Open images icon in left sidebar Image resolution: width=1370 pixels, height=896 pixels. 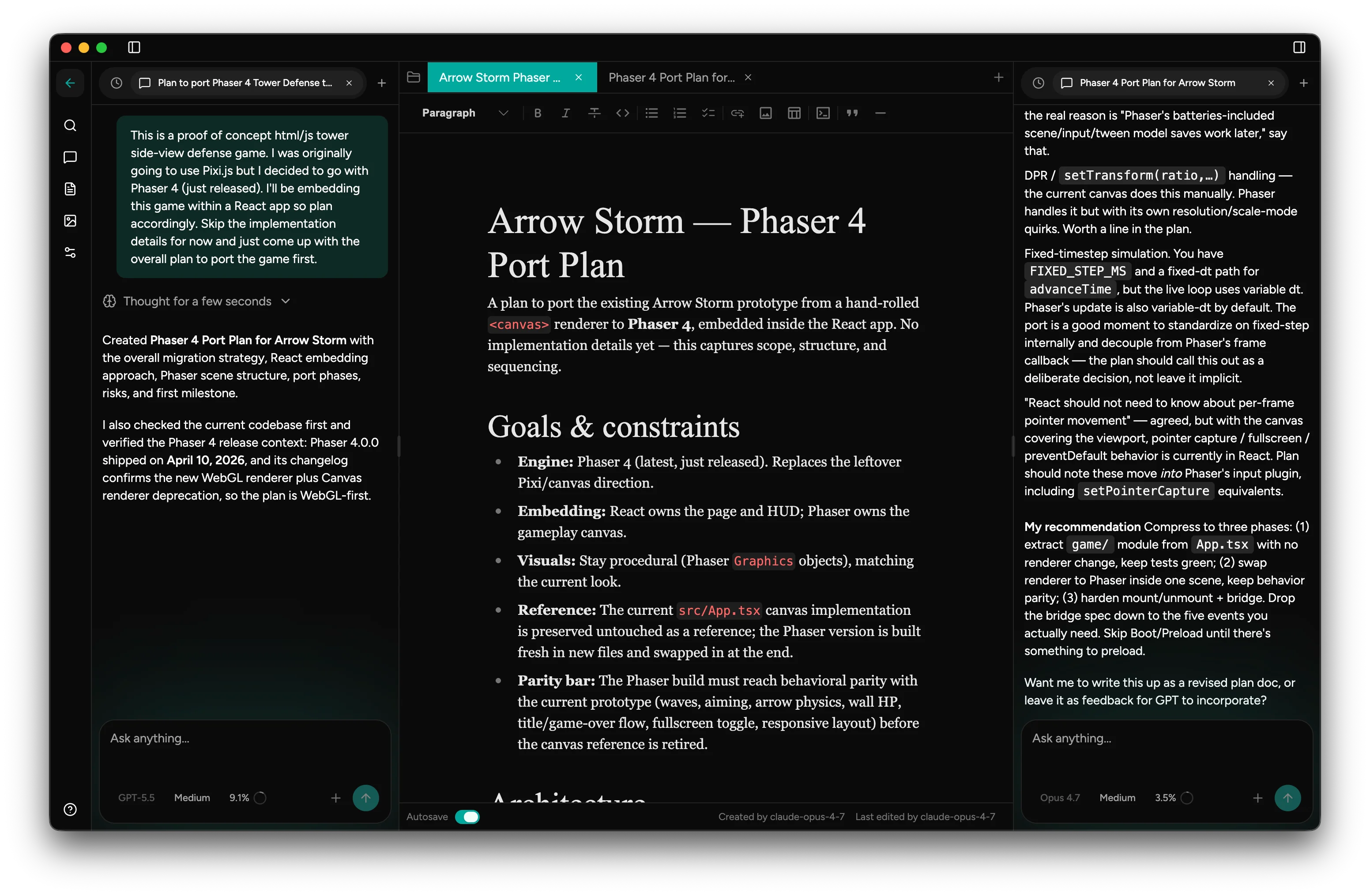[70, 220]
